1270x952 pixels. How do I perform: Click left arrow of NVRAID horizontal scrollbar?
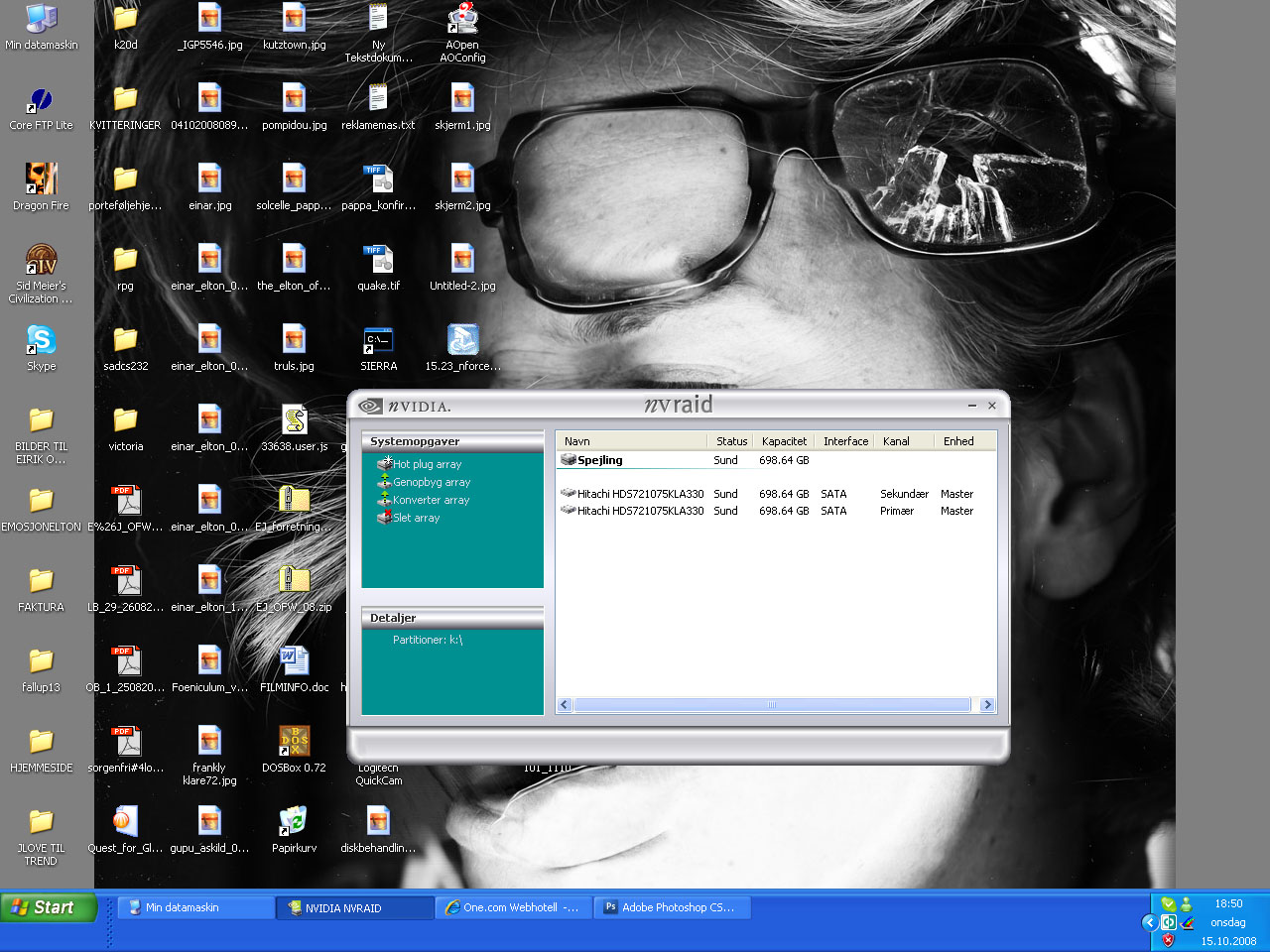click(565, 705)
